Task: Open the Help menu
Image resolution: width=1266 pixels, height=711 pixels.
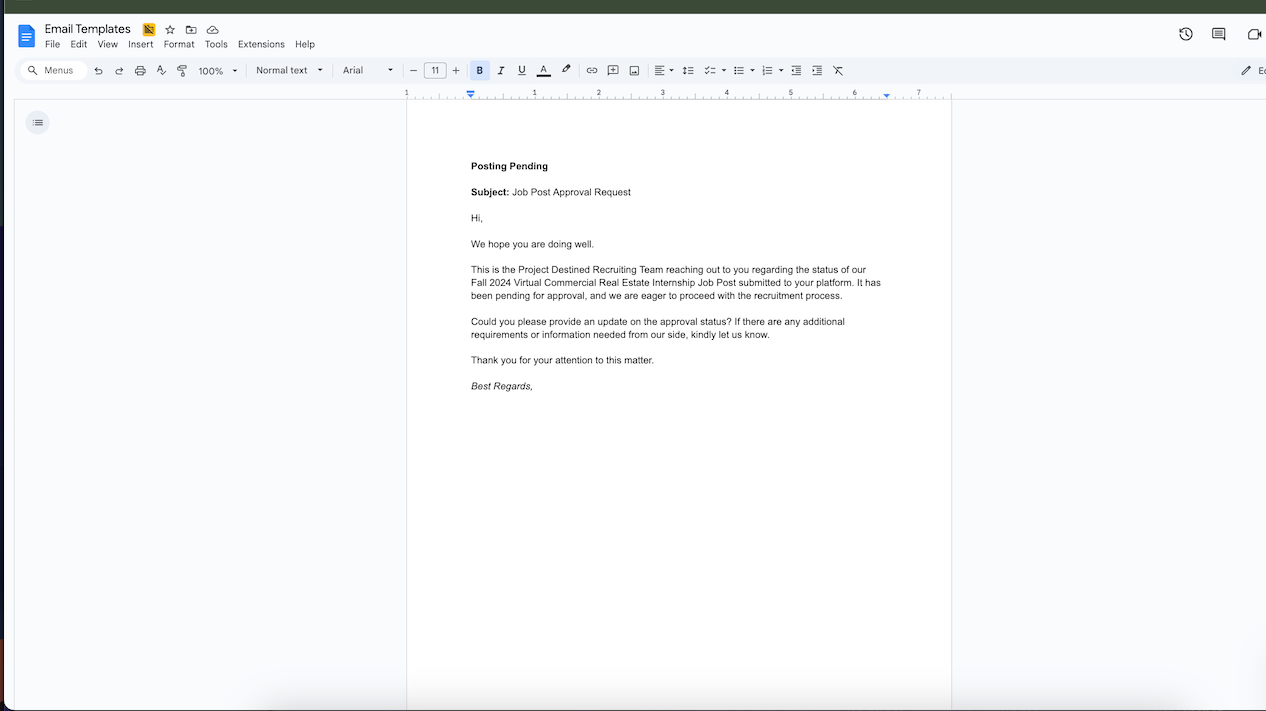Action: 305,44
